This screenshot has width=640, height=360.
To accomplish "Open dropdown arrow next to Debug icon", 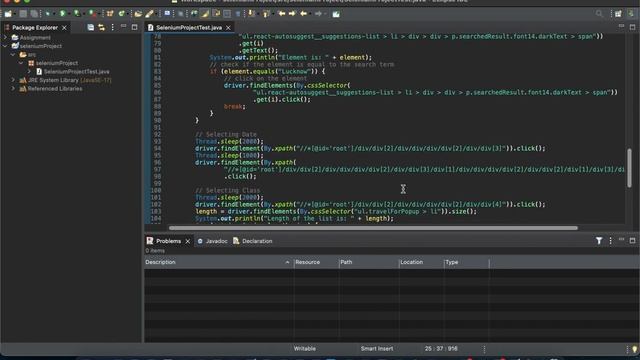I will [54, 14].
